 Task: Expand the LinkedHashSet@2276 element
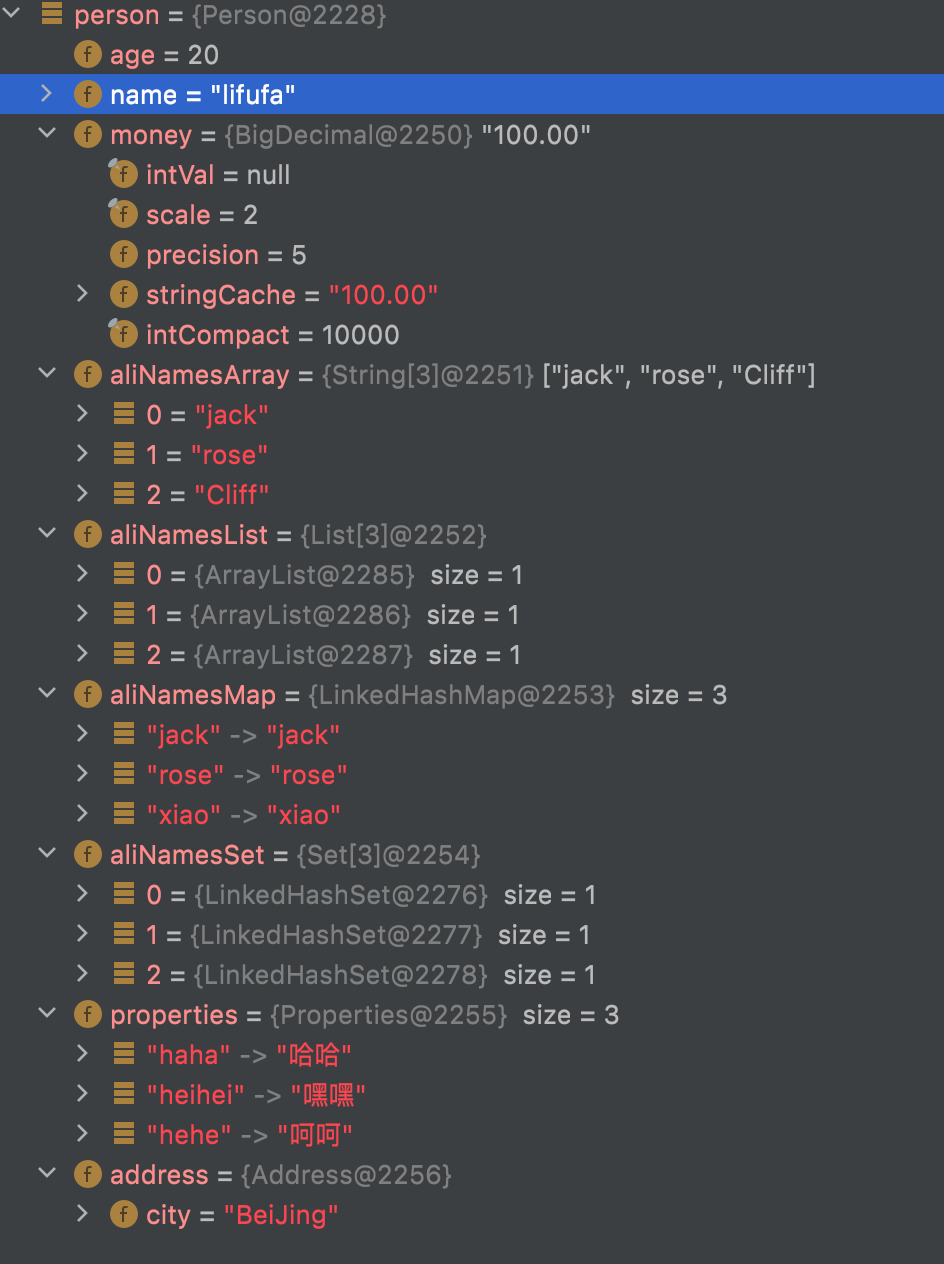83,894
